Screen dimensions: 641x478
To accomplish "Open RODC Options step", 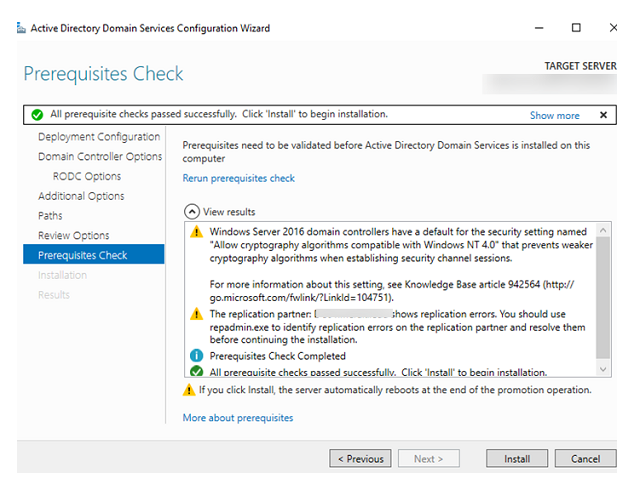I will click(87, 176).
